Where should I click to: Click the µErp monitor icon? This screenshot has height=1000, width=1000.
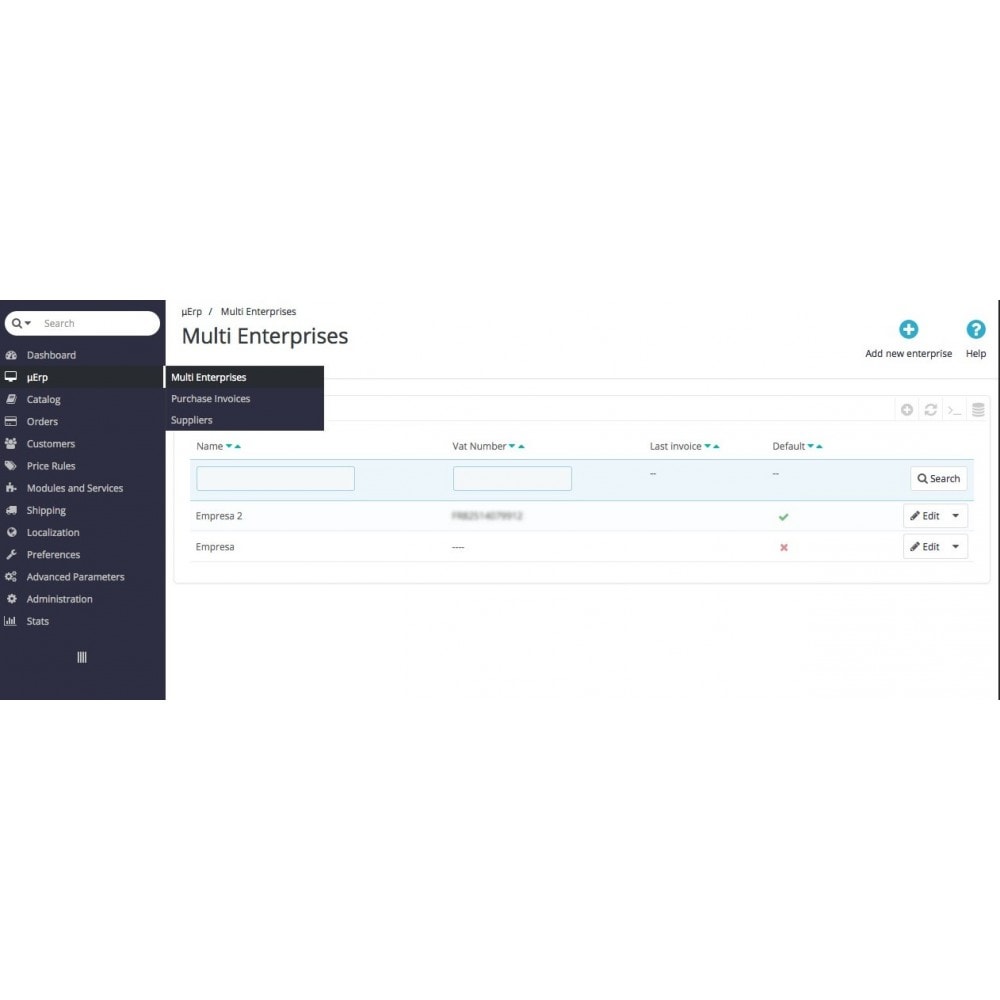click(11, 377)
